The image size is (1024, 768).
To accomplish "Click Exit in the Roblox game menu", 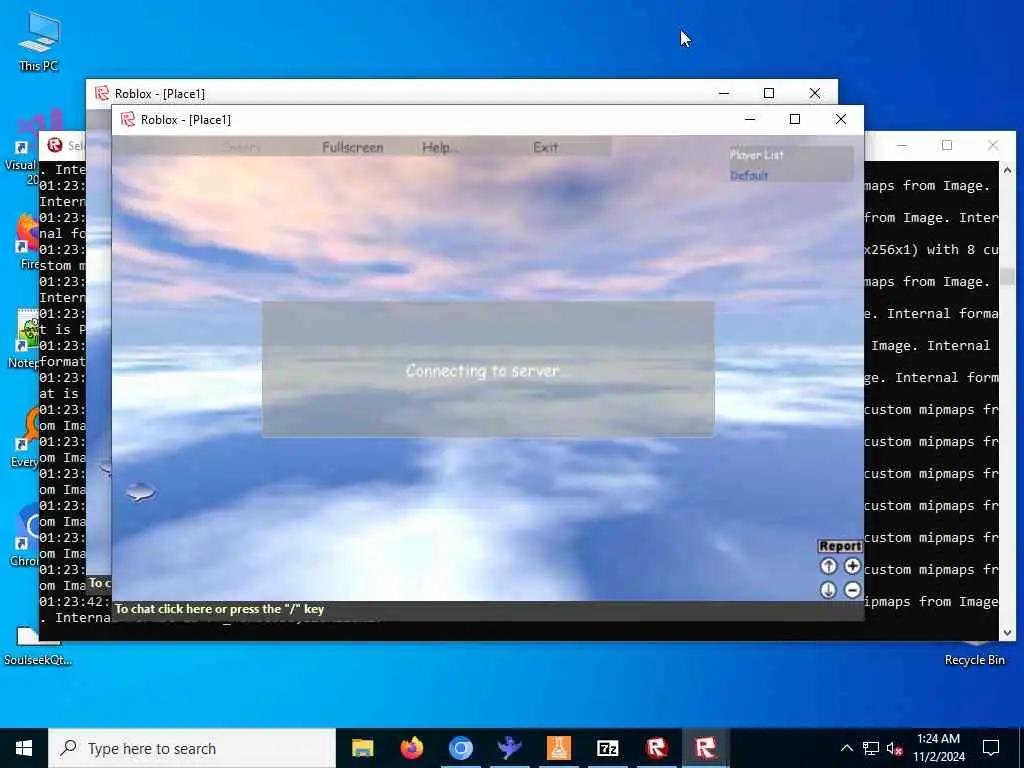I will coord(545,148).
